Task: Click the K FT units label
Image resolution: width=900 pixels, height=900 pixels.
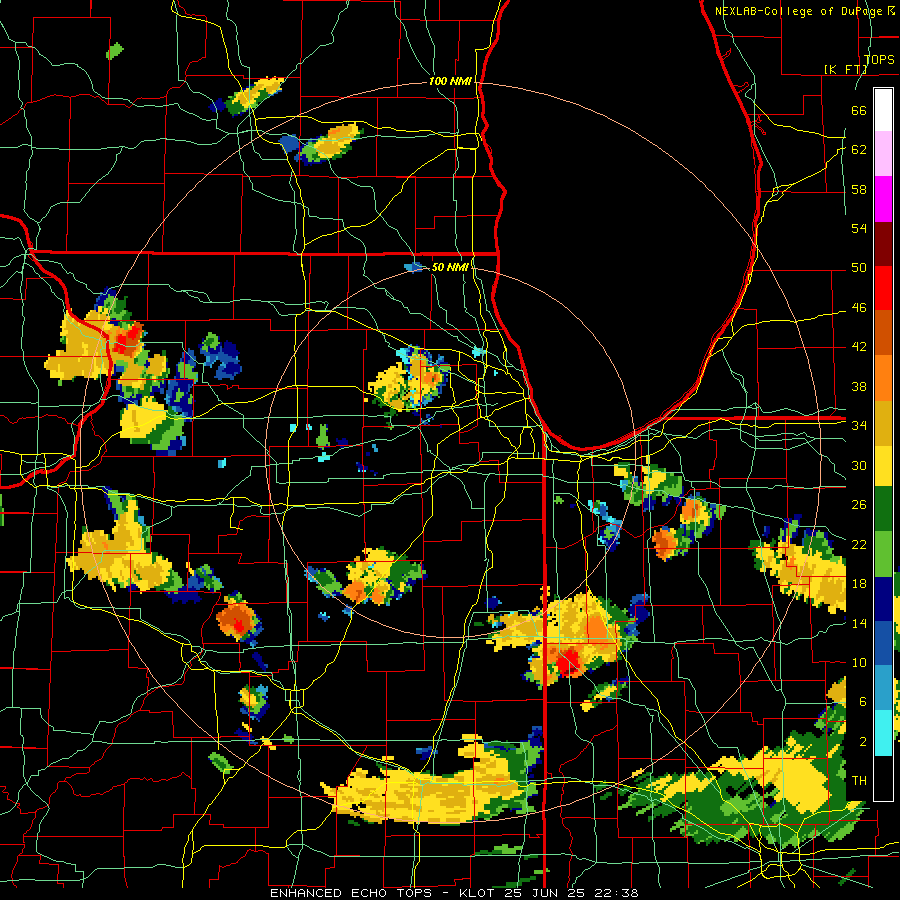Action: pos(846,69)
